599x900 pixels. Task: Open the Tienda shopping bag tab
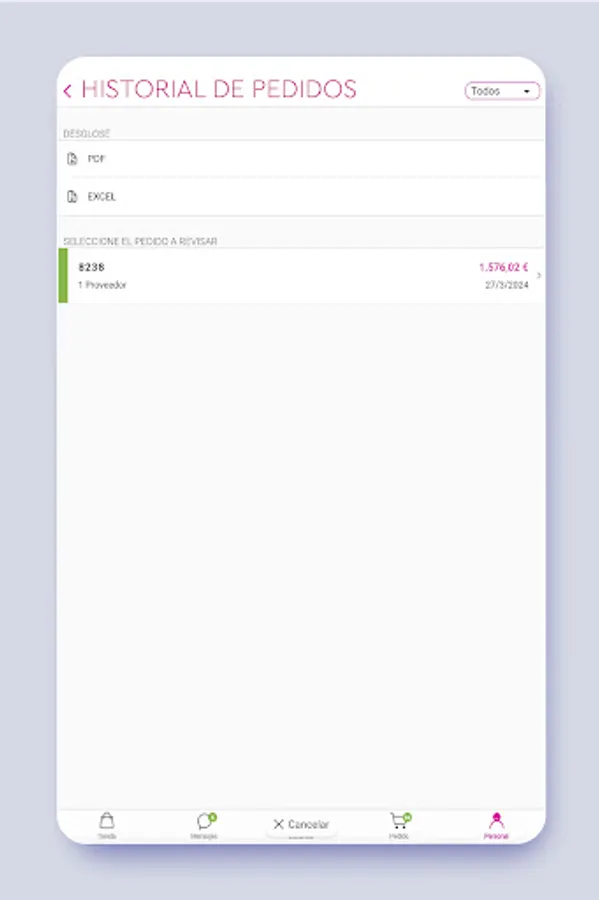click(x=107, y=825)
